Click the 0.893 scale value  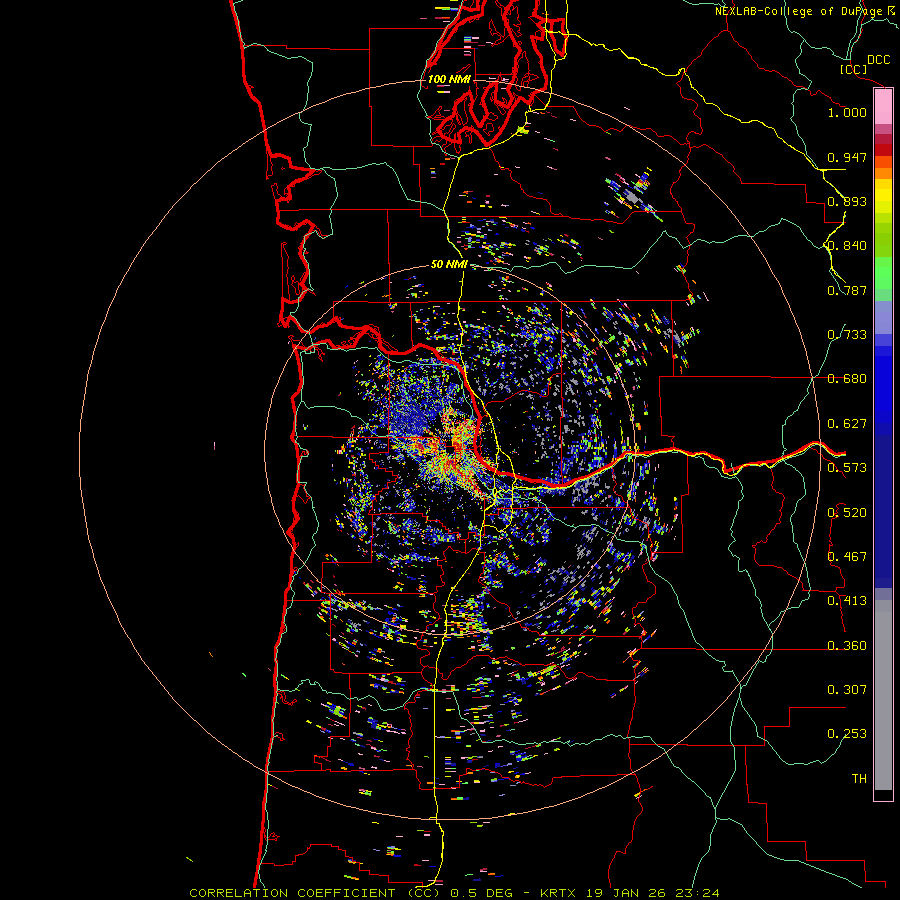coord(847,201)
